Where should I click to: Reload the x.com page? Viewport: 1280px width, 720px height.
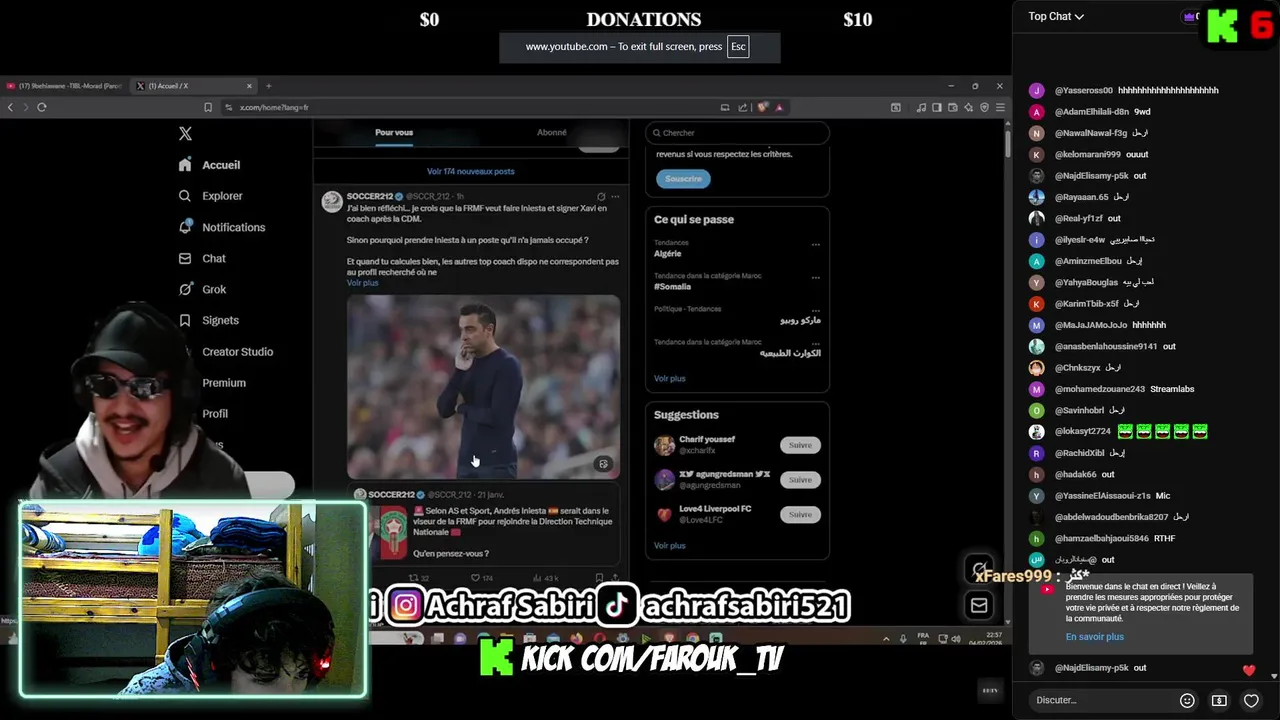point(41,107)
